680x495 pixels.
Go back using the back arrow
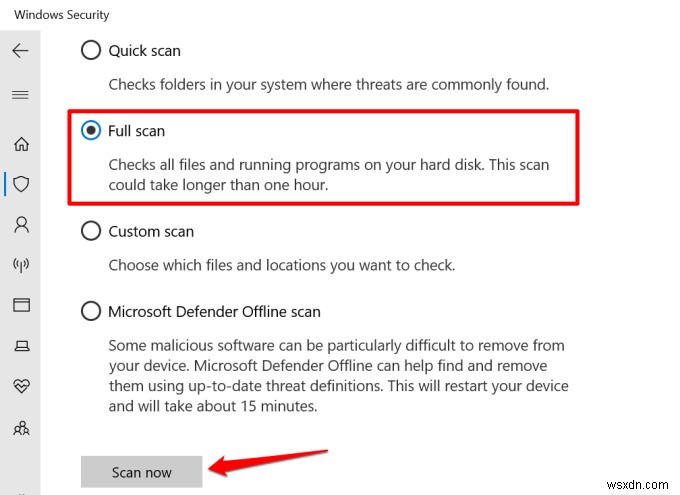pyautogui.click(x=21, y=51)
